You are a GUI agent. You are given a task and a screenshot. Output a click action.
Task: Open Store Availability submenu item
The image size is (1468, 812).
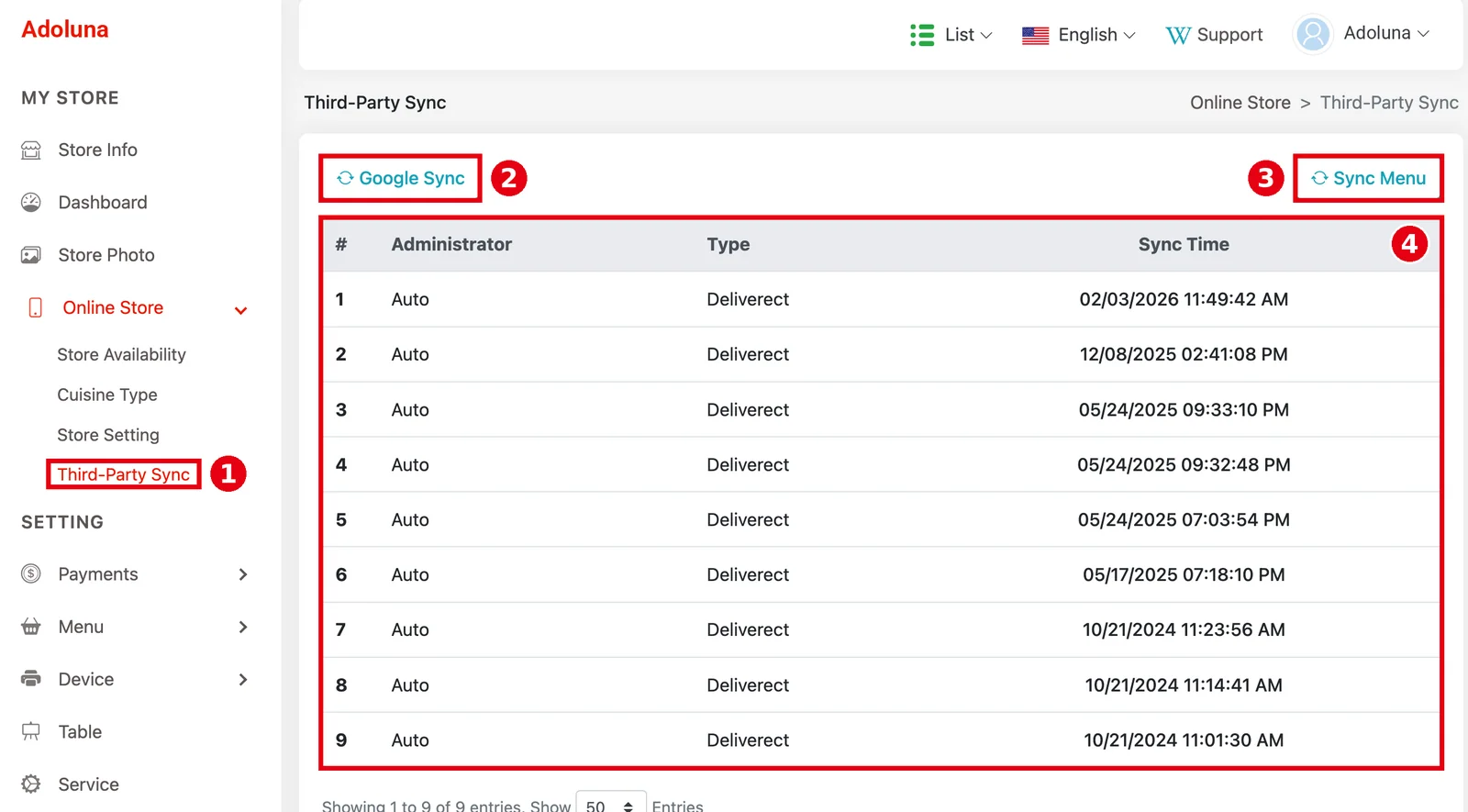point(121,355)
